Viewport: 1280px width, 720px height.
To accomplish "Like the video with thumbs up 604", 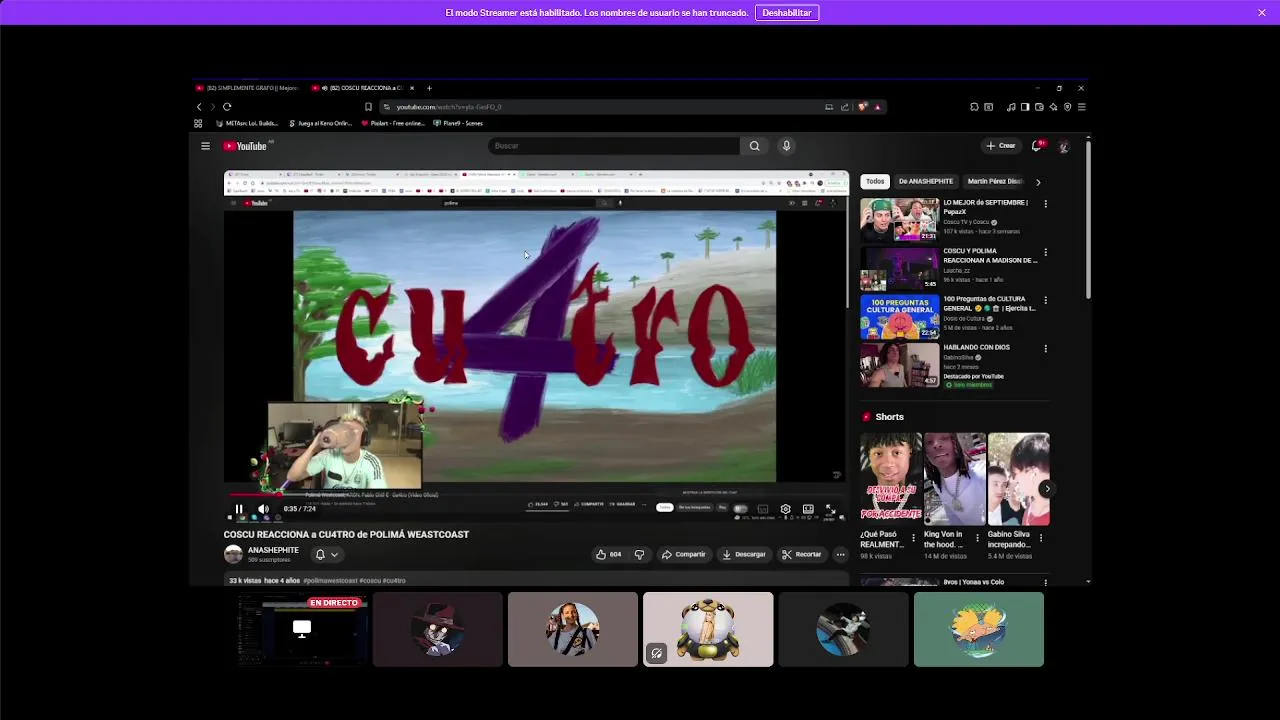I will coord(608,554).
